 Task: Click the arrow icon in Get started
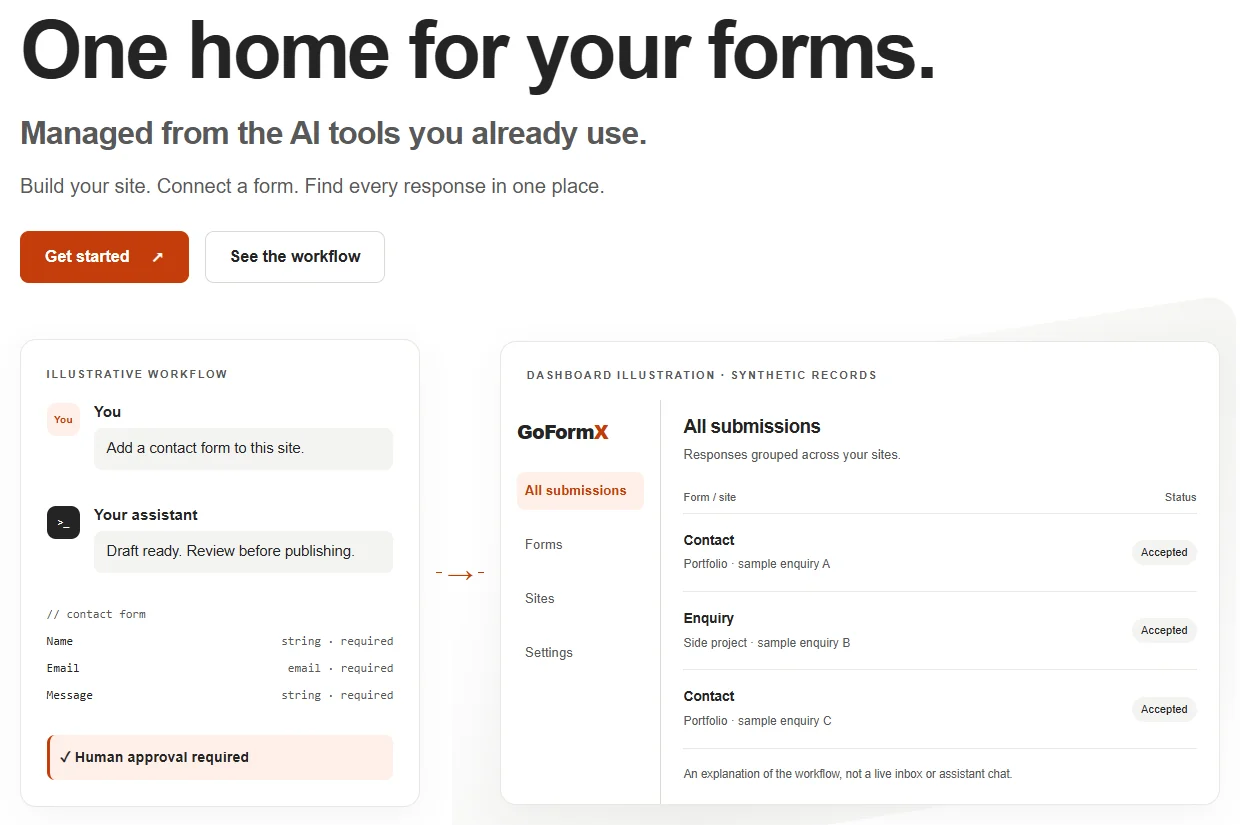[x=157, y=257]
